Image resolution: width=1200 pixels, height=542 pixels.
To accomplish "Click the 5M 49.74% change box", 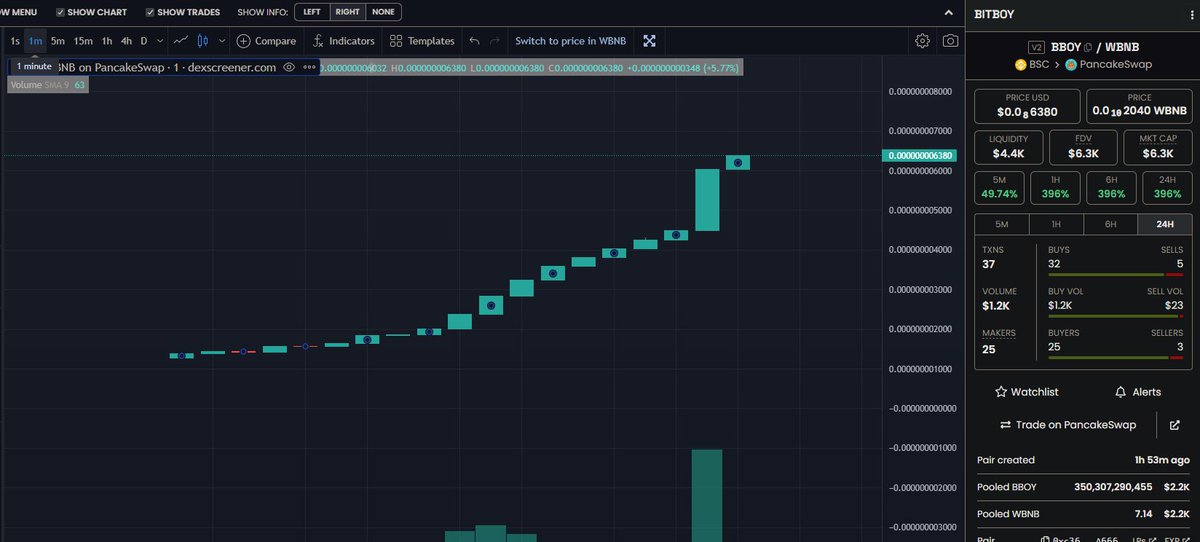I will coord(1000,188).
